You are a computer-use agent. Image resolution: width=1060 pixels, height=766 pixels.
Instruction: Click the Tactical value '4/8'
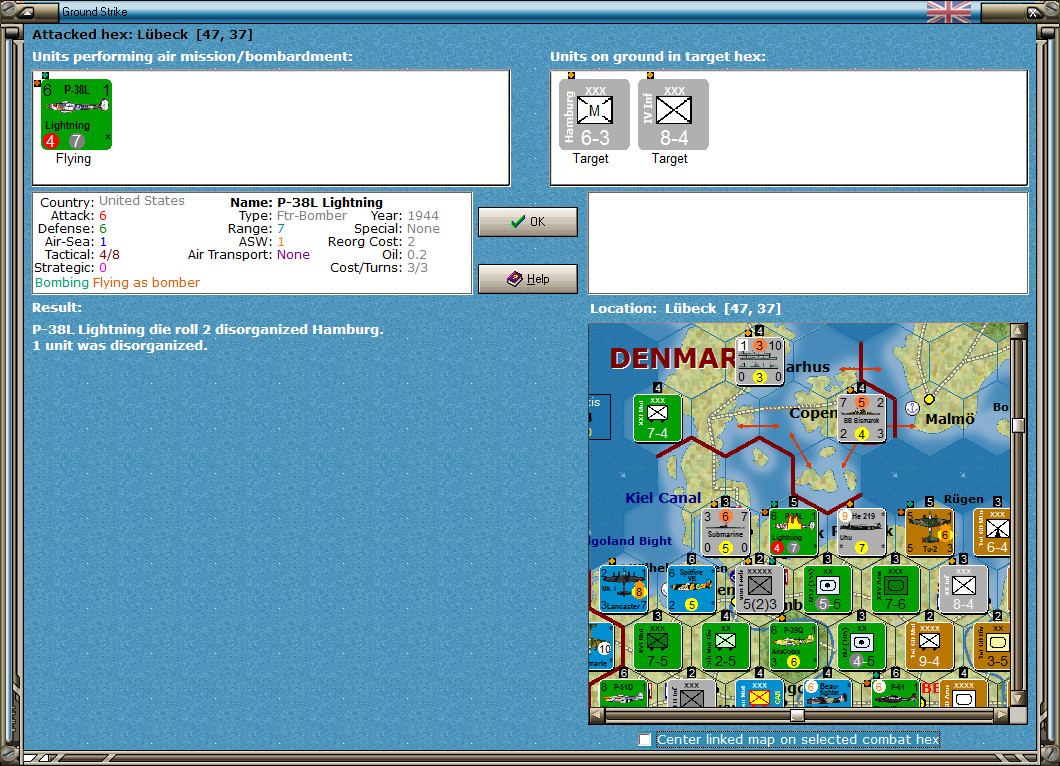(110, 255)
